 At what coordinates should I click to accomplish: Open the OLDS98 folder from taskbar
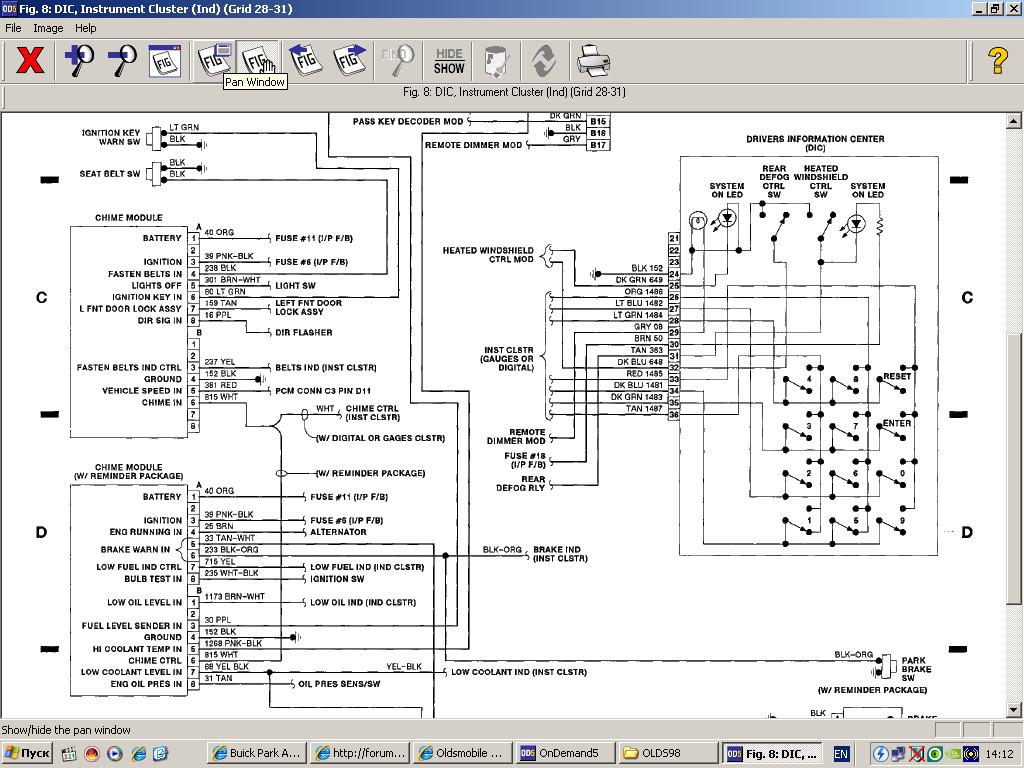(667, 753)
